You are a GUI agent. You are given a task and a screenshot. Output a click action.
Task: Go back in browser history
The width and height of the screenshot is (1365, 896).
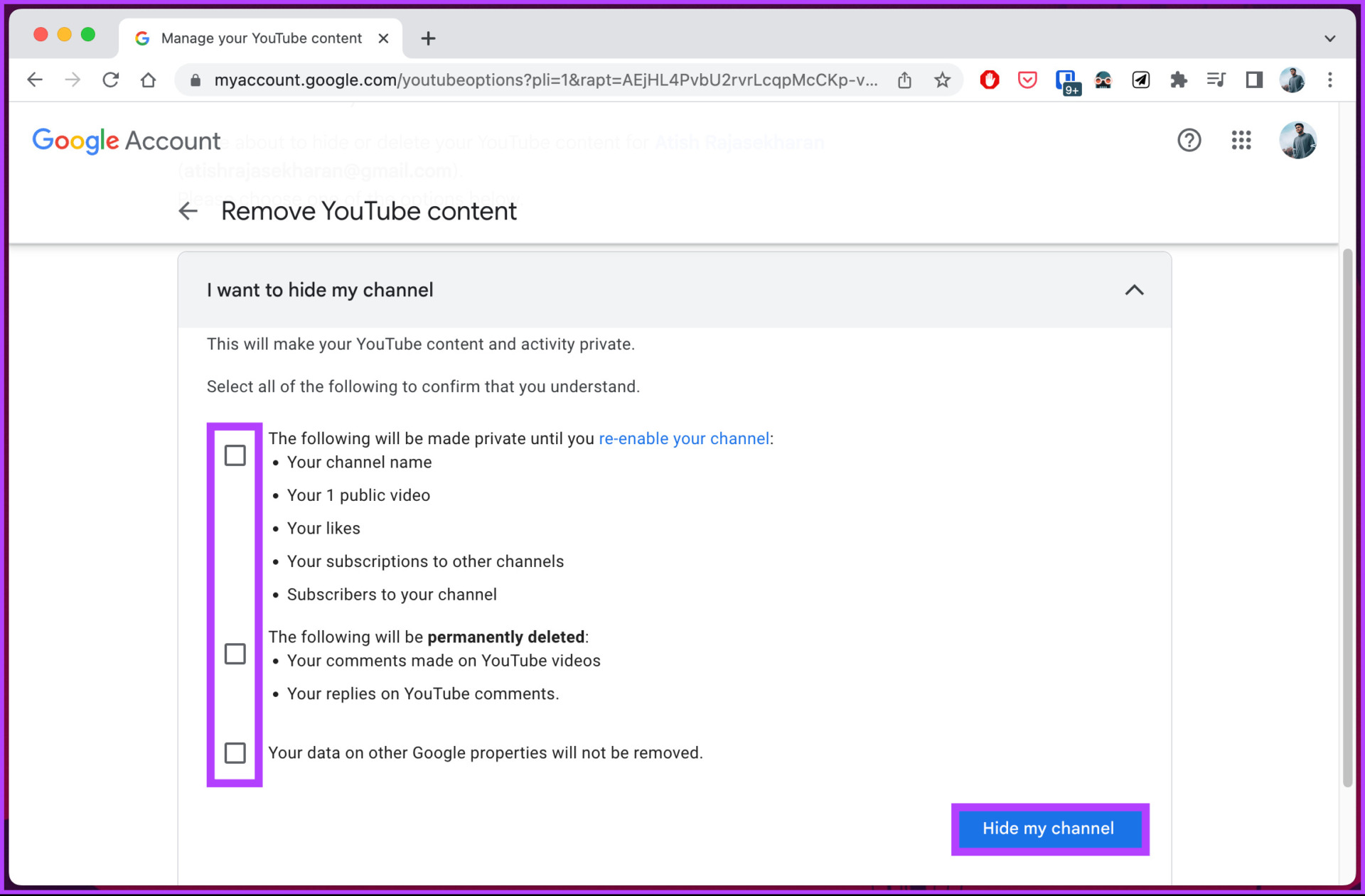click(x=34, y=80)
